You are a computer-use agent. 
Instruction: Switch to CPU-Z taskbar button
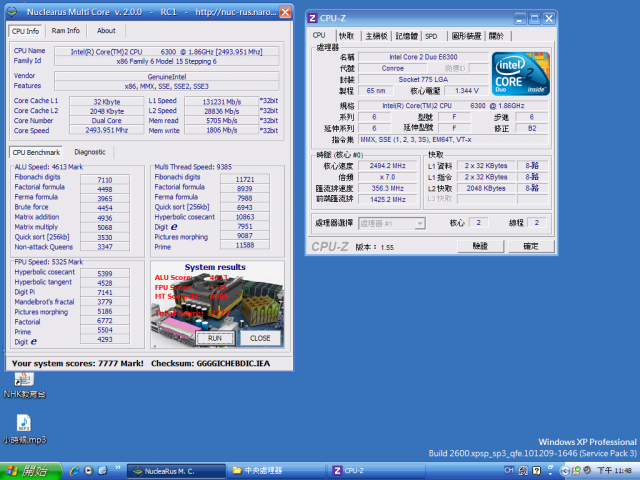(x=376, y=471)
